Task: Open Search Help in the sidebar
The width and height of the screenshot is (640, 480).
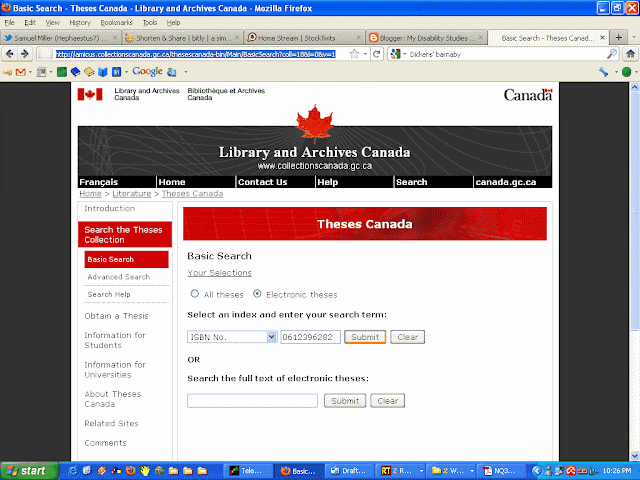Action: click(x=109, y=294)
